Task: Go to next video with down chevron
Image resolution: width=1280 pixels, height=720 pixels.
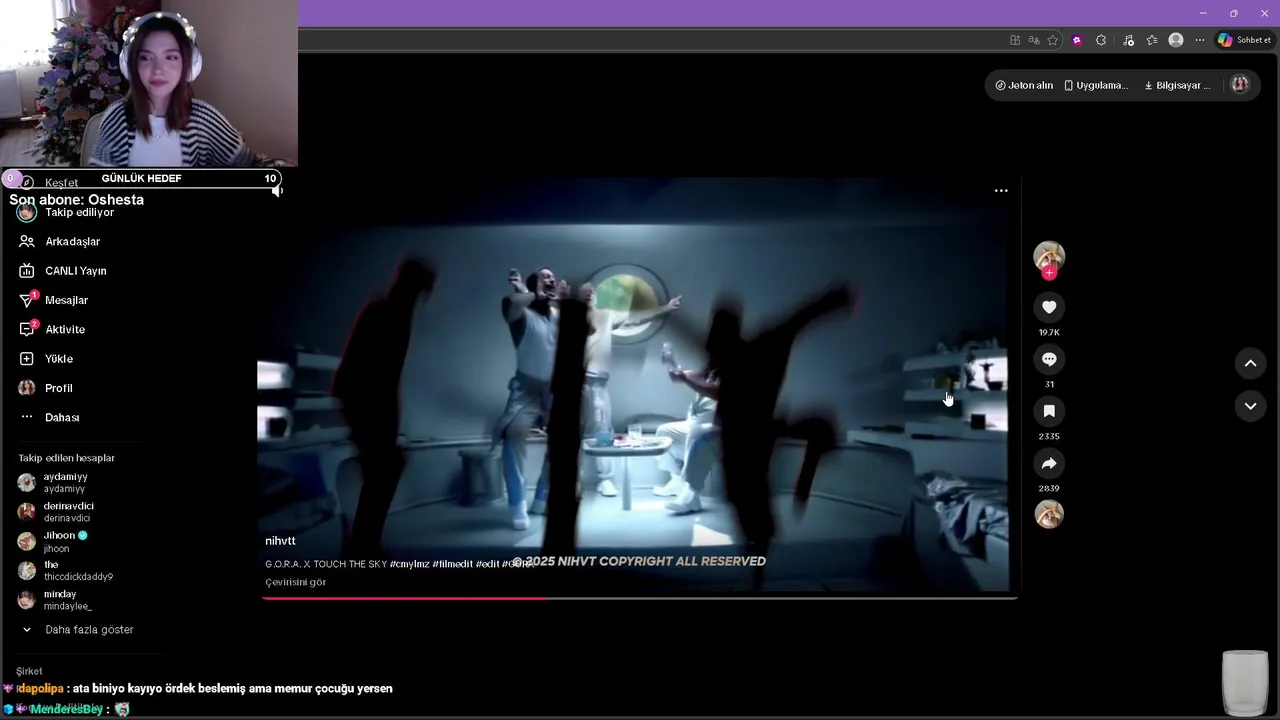Action: [1250, 406]
